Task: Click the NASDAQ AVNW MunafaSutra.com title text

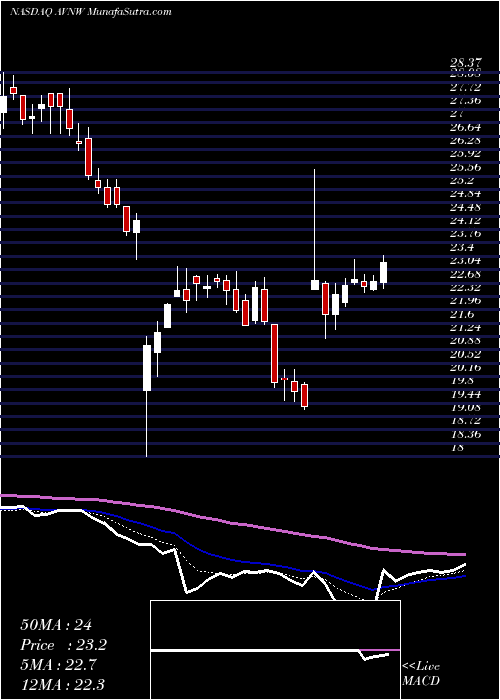Action: coord(91,12)
